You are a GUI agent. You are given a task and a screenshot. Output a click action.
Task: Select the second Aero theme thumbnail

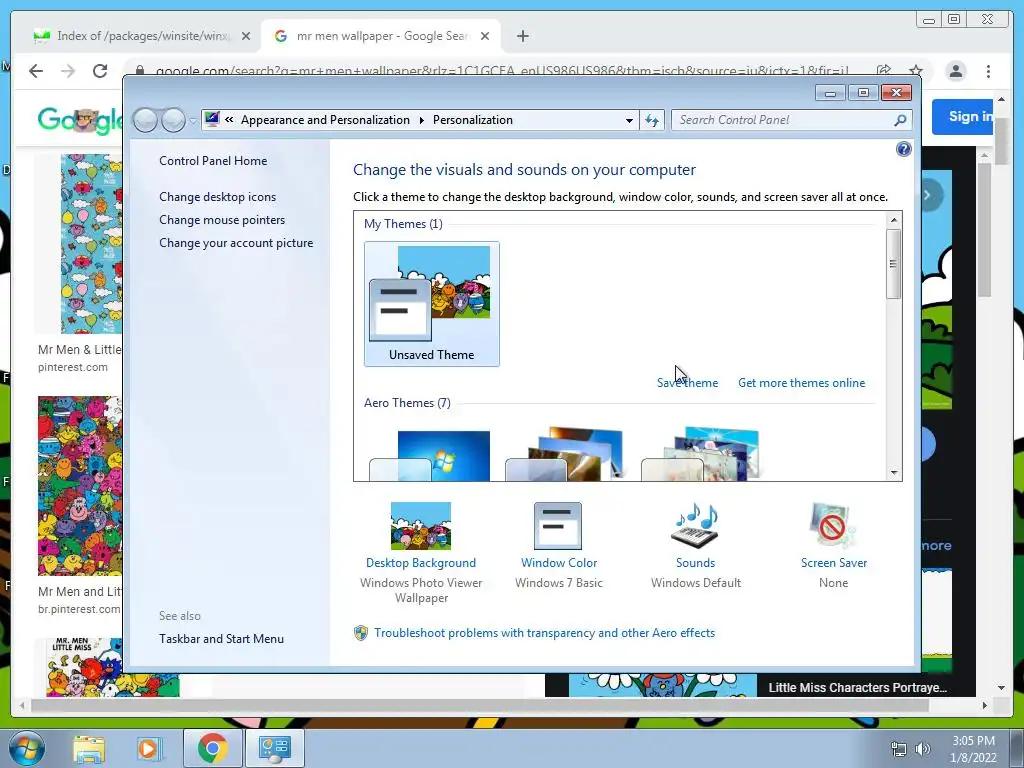pyautogui.click(x=564, y=454)
